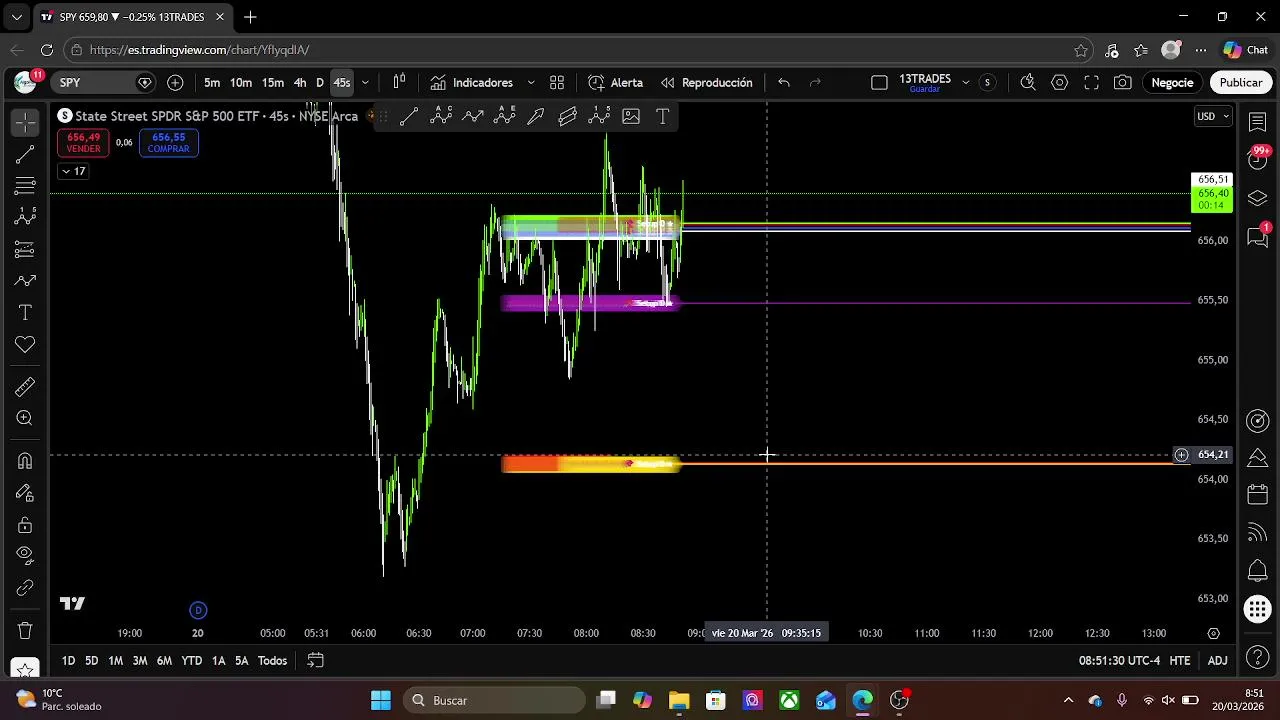Set date range to 1D

[x=68, y=660]
